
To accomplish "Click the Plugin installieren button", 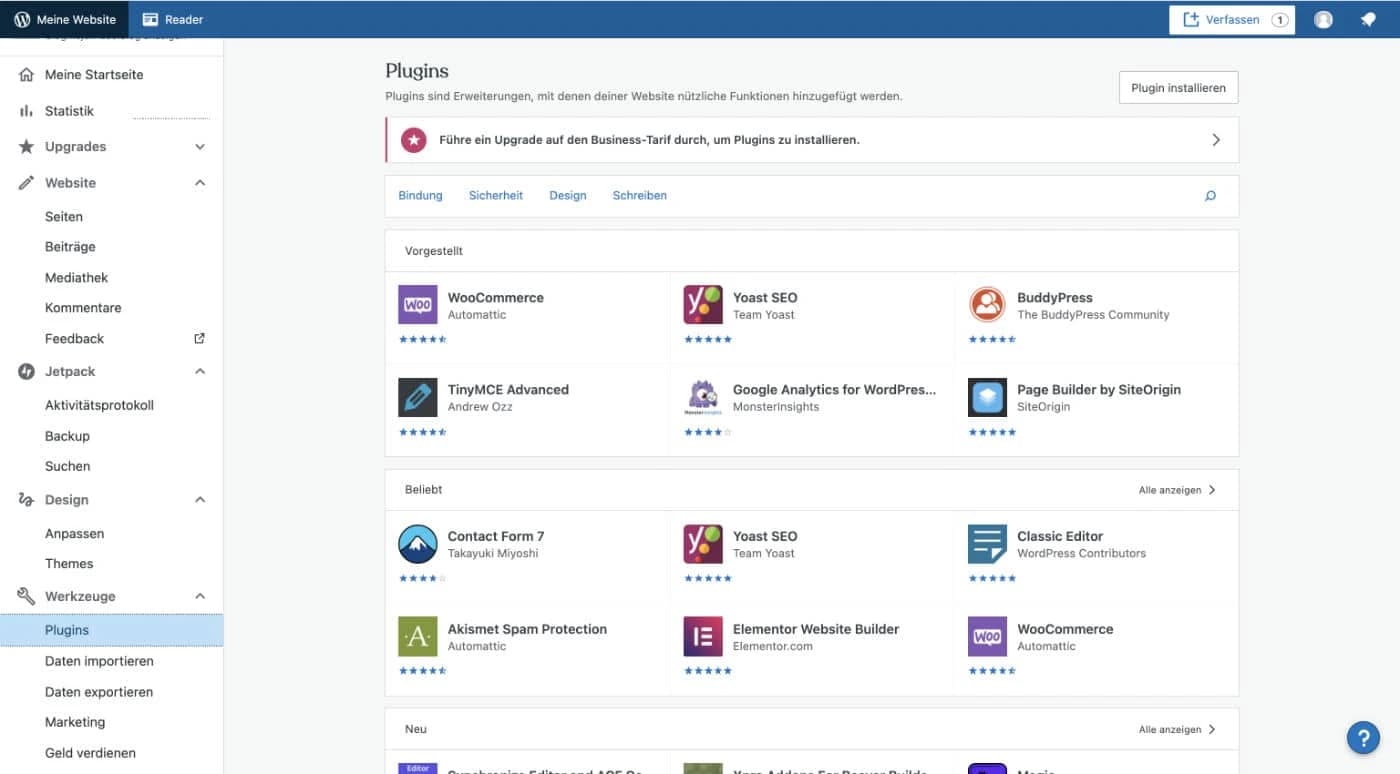I will click(1178, 87).
